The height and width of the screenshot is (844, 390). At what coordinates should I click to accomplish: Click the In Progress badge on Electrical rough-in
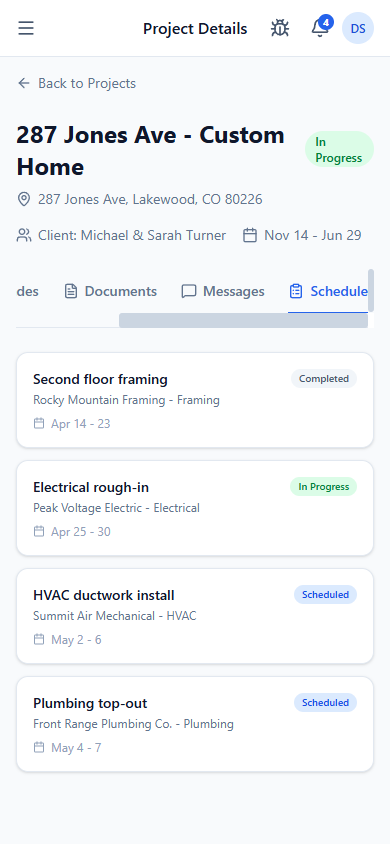coord(324,487)
